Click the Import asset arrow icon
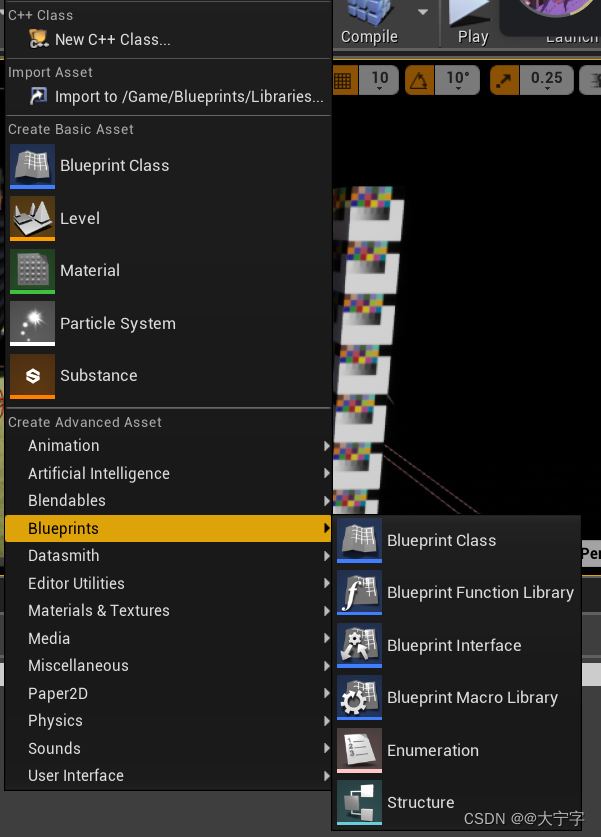The height and width of the screenshot is (837, 601). tap(38, 96)
